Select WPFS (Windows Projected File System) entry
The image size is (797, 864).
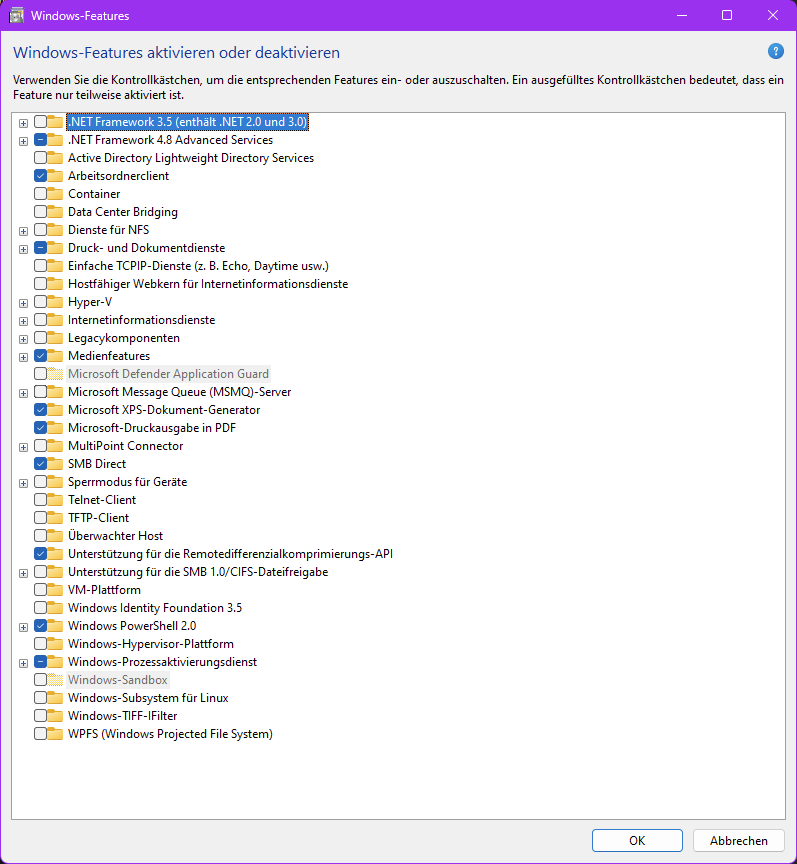(170, 733)
